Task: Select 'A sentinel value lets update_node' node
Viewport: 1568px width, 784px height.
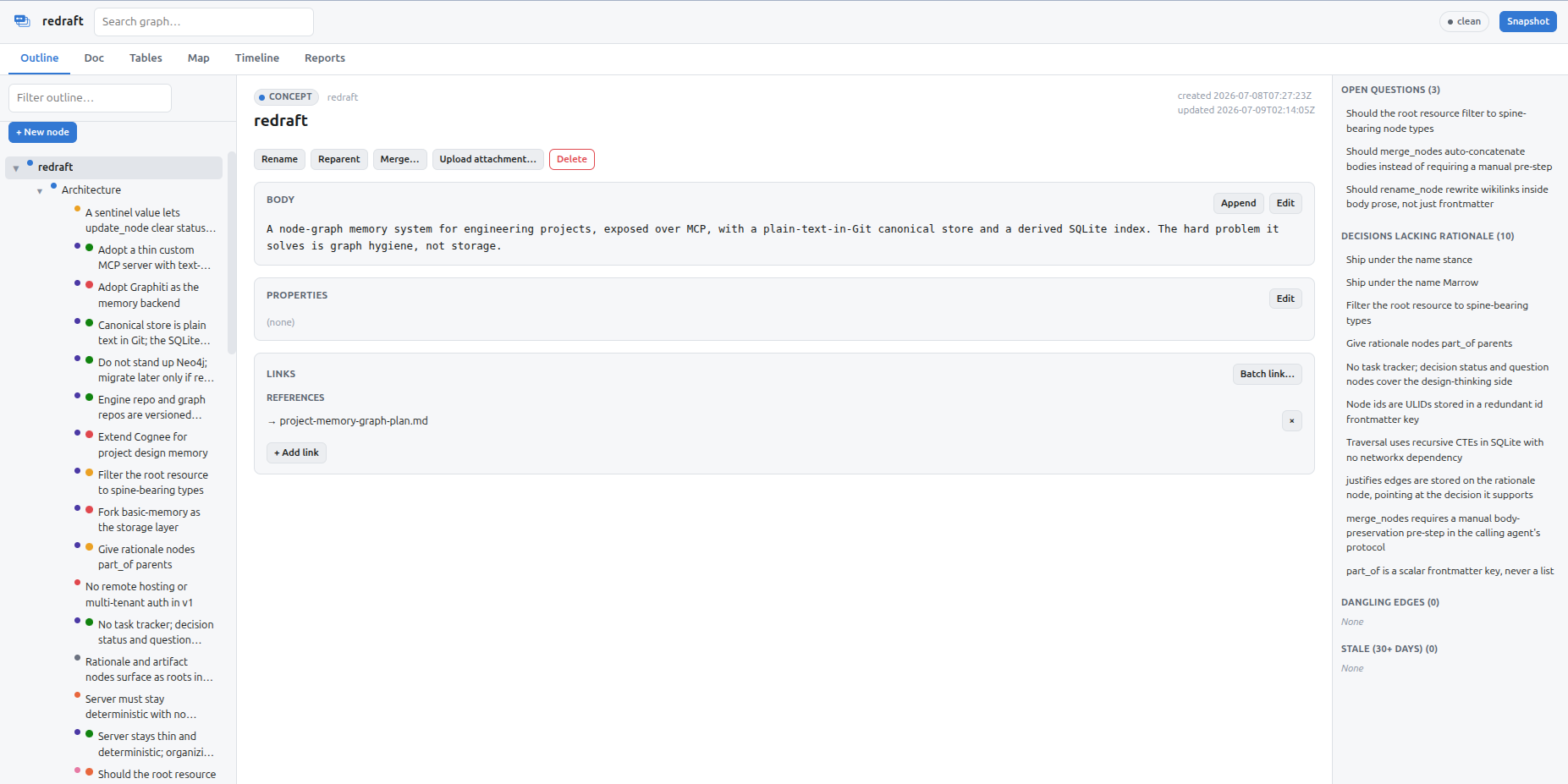Action: pos(150,221)
